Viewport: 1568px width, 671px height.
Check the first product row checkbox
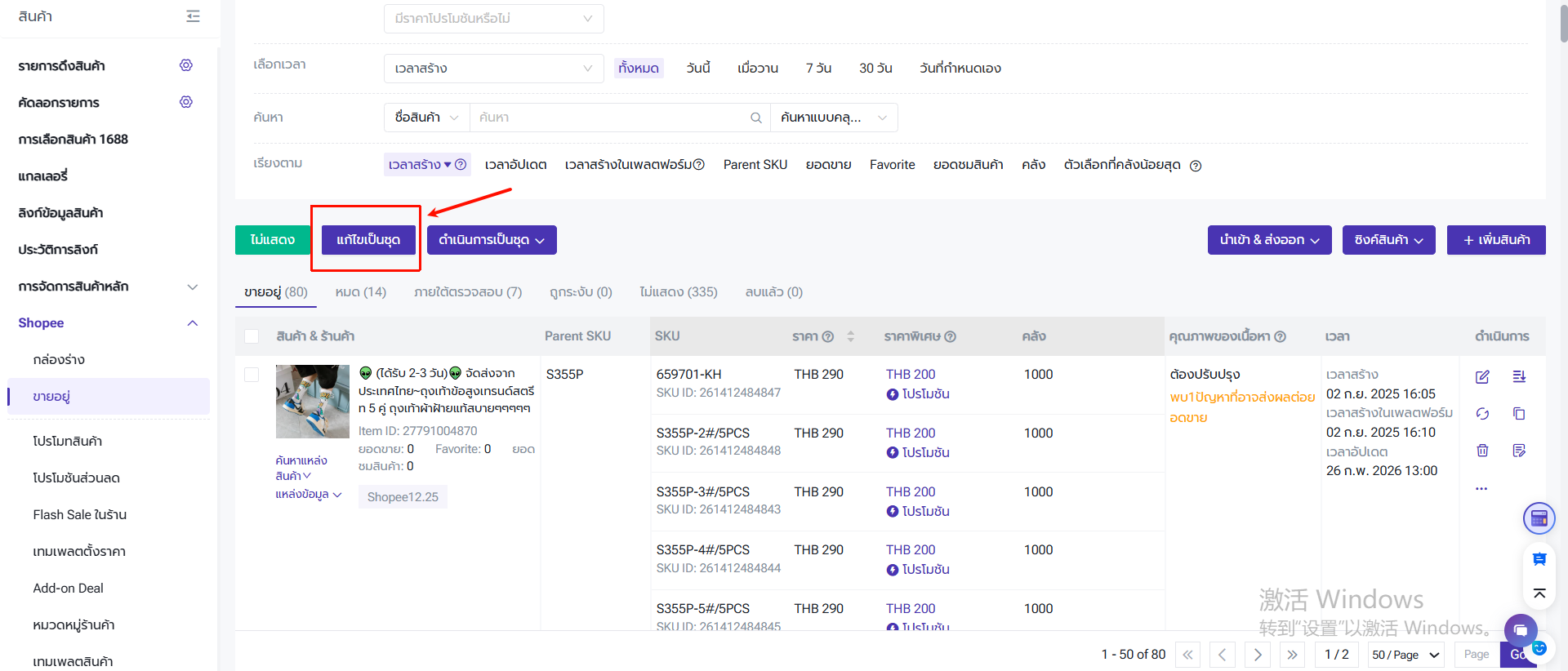pos(252,375)
